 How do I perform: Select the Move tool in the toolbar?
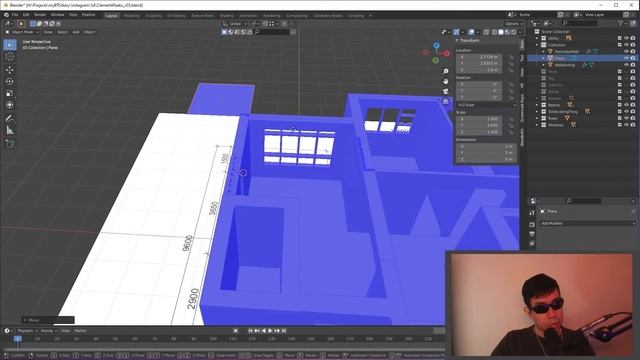10,70
